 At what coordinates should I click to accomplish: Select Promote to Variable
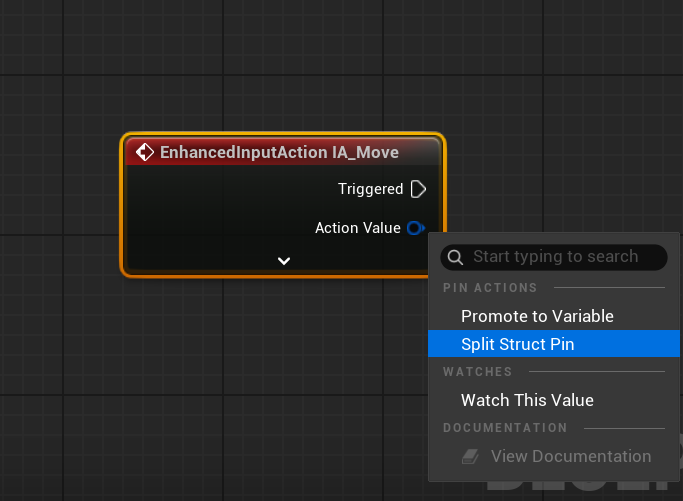point(554,316)
